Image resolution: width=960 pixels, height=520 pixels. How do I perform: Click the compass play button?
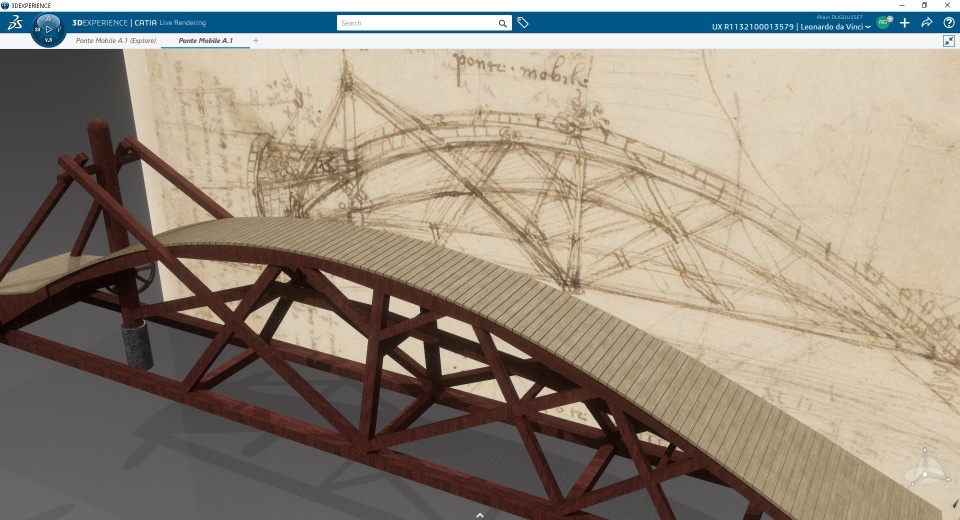pos(49,29)
